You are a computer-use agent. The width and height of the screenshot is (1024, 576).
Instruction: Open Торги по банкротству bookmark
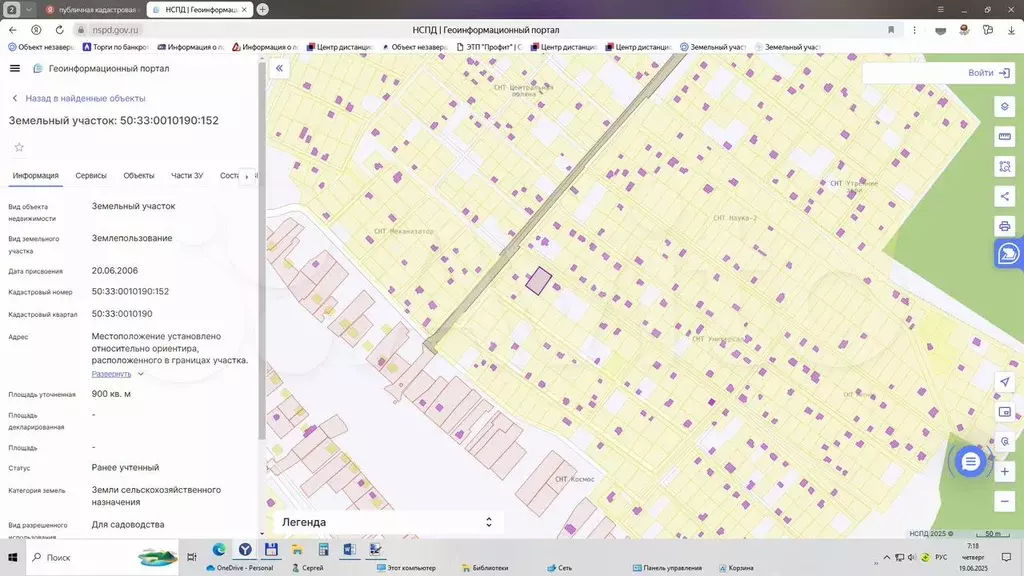click(x=116, y=47)
